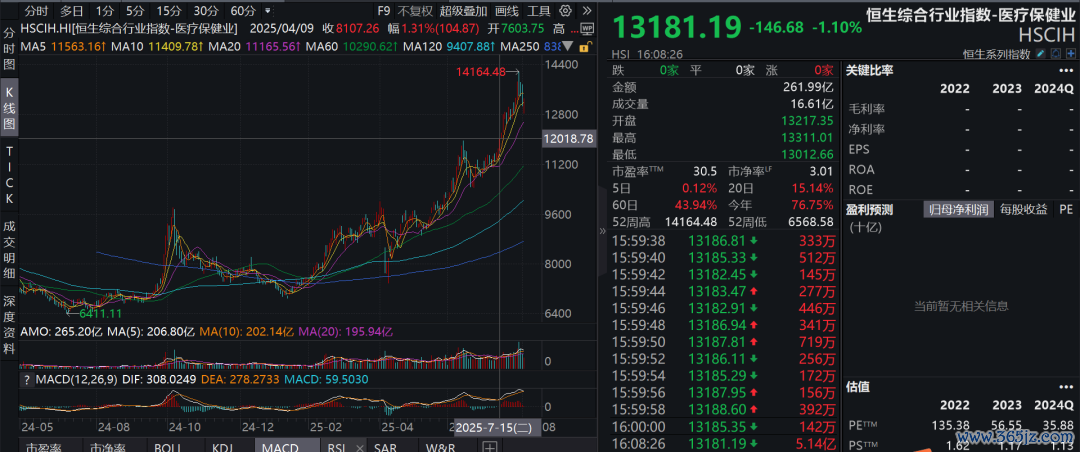This screenshot has width=1080, height=452.
Task: Expand the period dropdown after 60分
Action: [x=267, y=11]
